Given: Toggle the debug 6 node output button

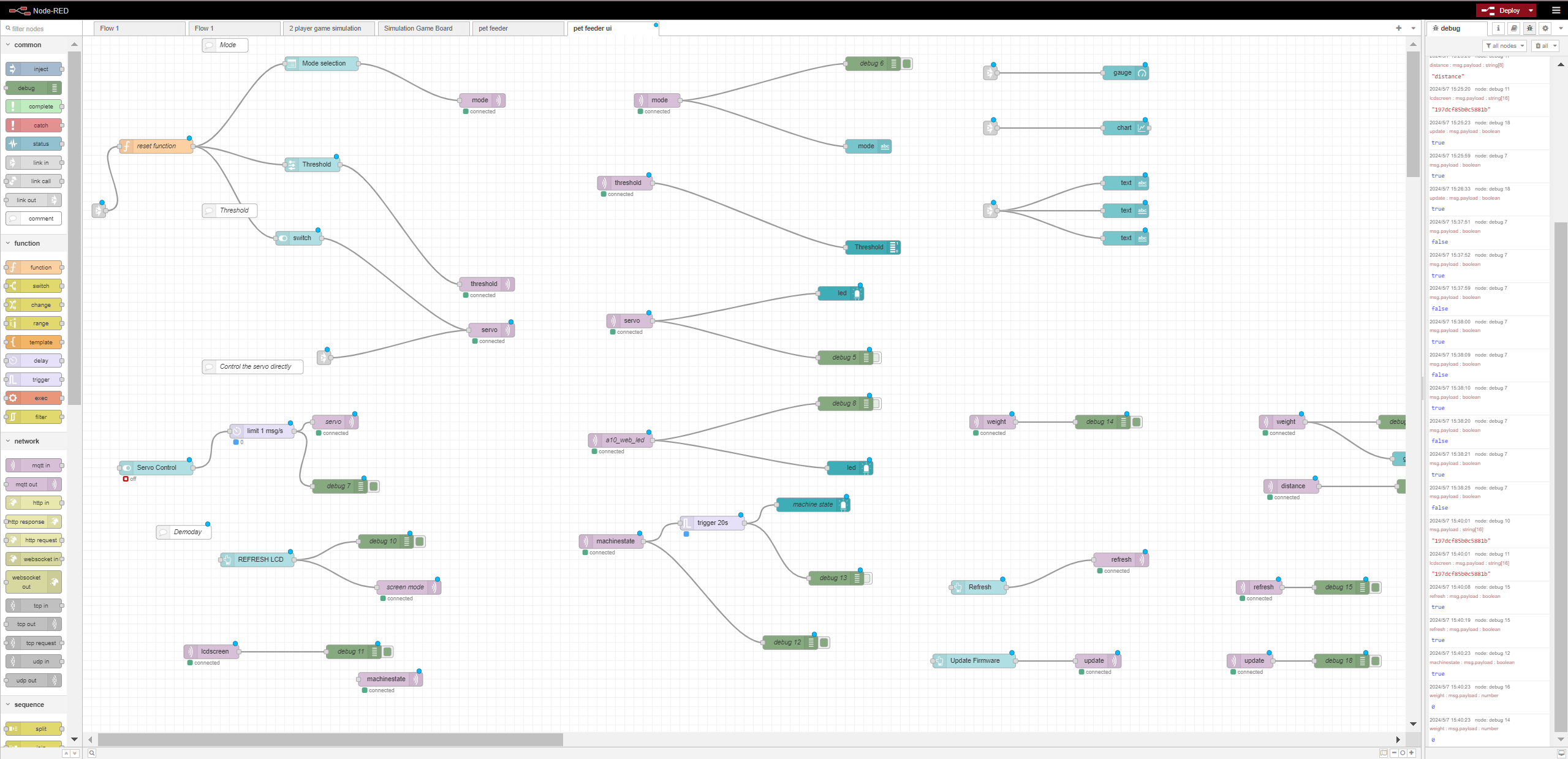Looking at the screenshot, I should click(x=907, y=64).
